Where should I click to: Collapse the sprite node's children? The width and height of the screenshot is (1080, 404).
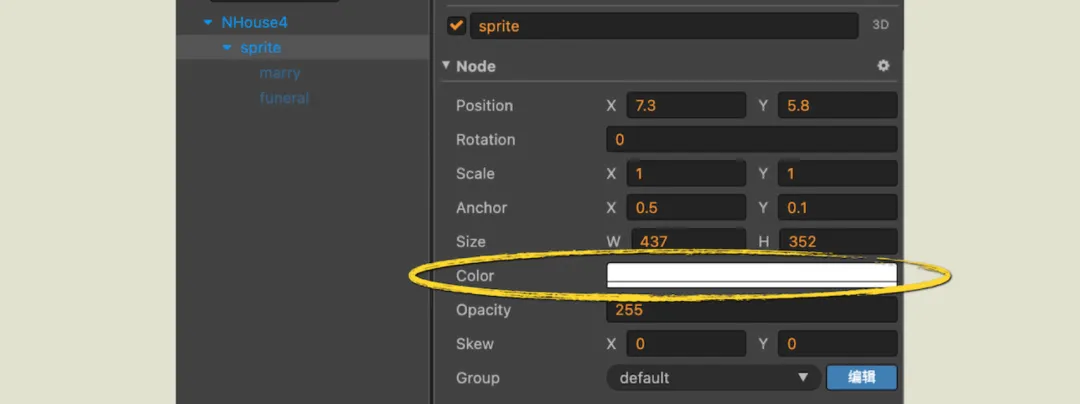227,48
